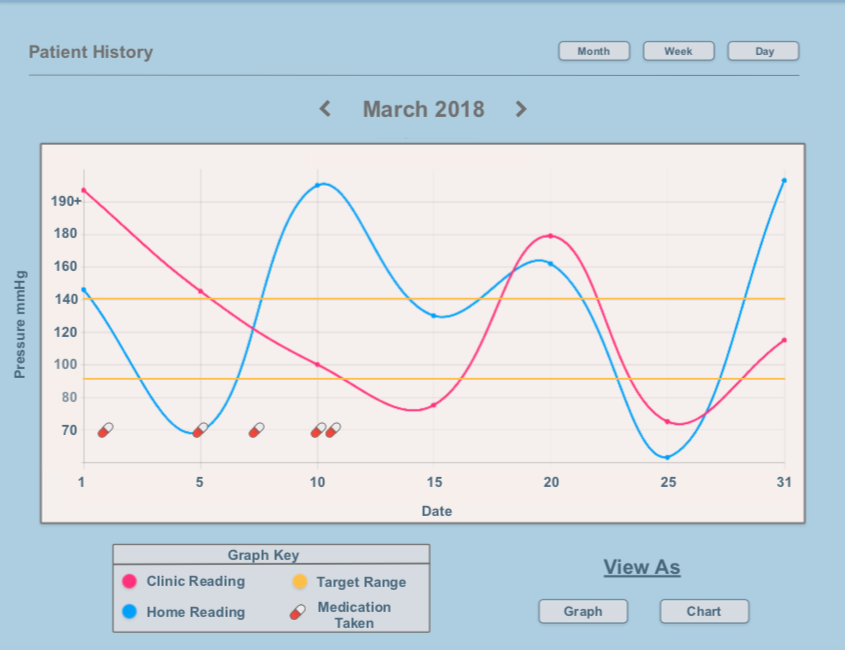Click the medication pill icon in the Graph Key
845x650 pixels.
(x=298, y=612)
